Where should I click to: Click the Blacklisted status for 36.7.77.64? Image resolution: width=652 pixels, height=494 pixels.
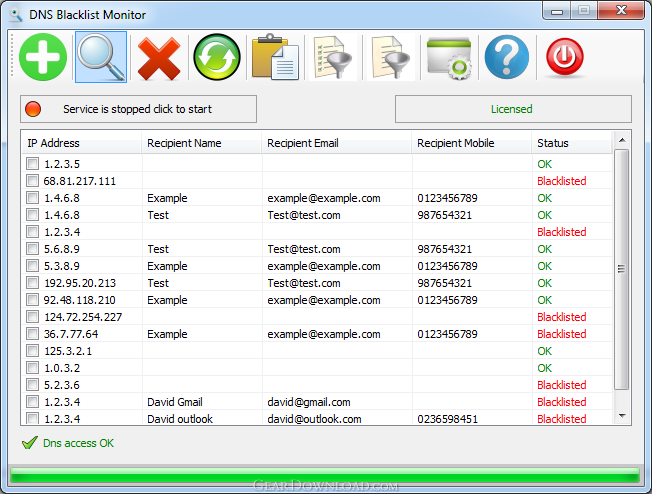[562, 334]
